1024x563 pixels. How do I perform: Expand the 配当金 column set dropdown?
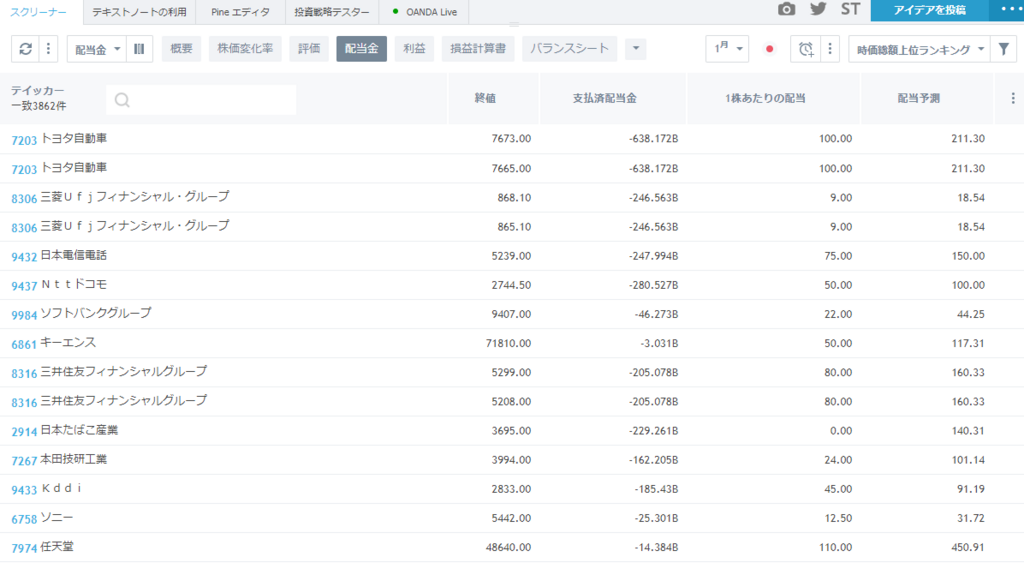point(97,49)
